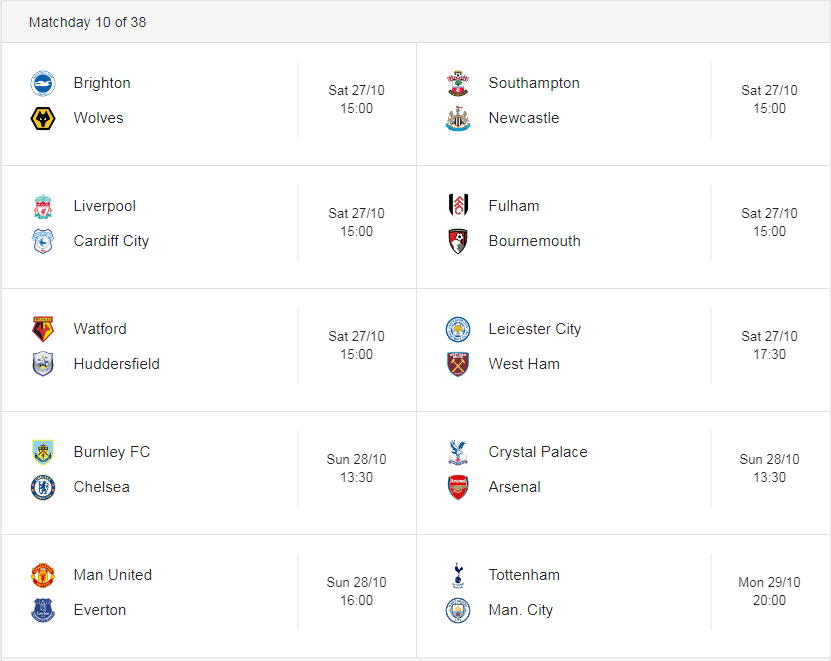
Task: Click the Wolves club crest
Action: [x=43, y=118]
